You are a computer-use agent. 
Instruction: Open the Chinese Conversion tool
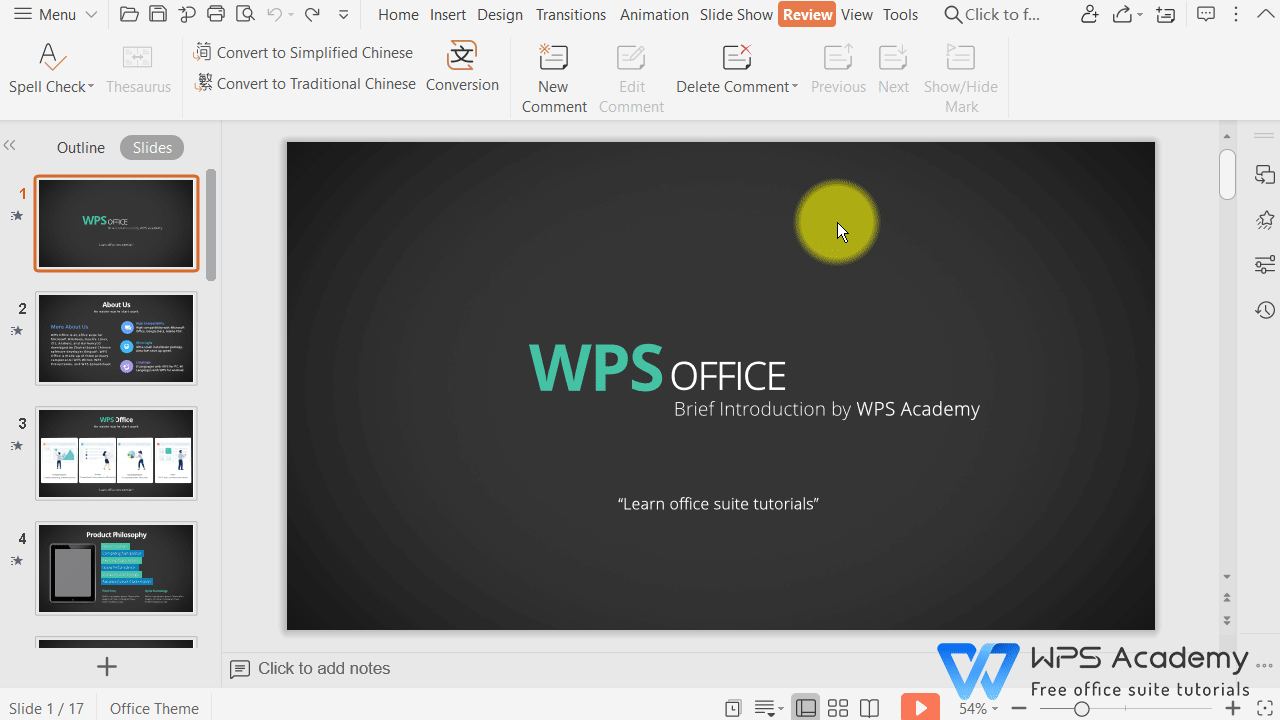[x=462, y=68]
